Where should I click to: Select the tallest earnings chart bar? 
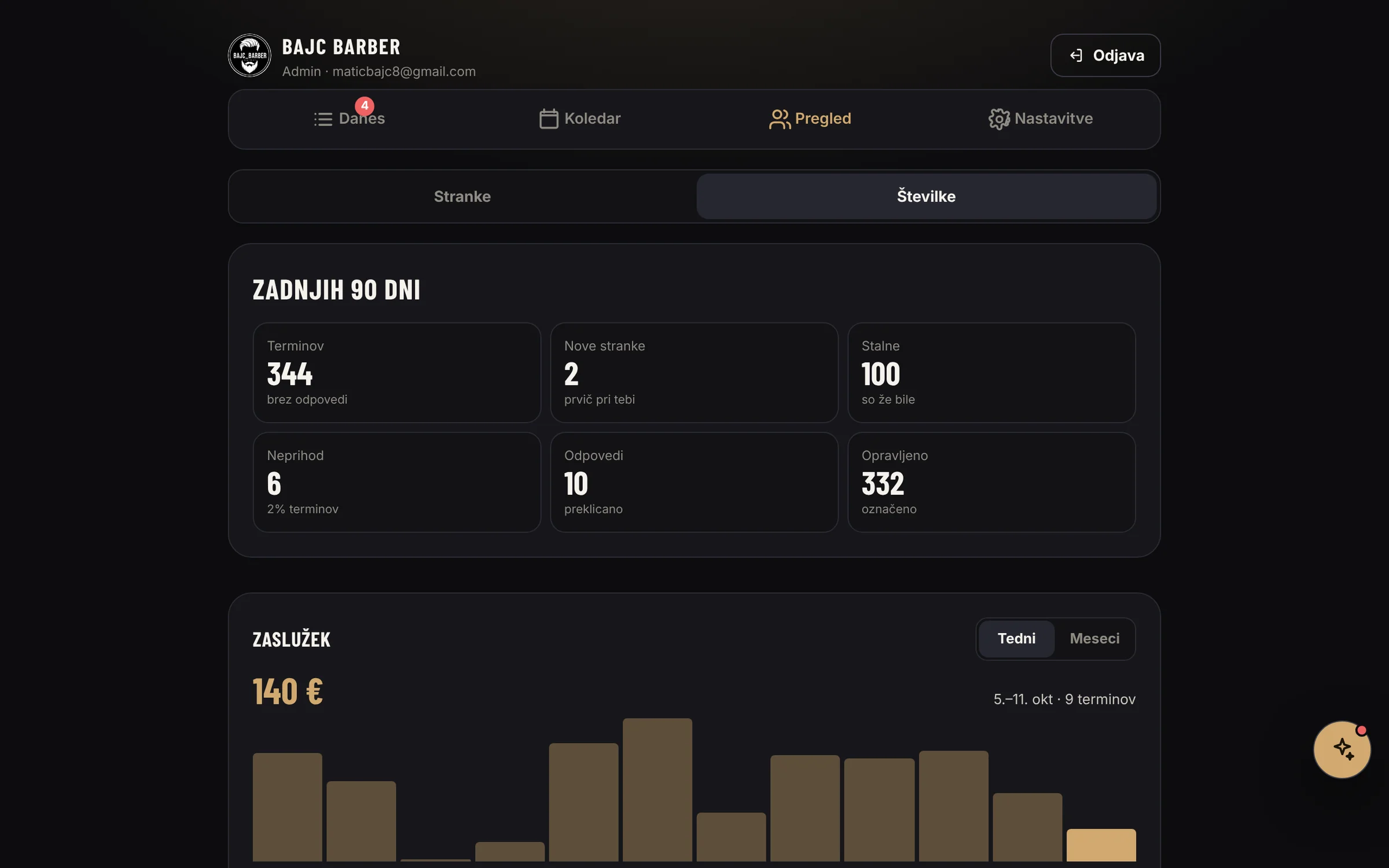point(657,790)
